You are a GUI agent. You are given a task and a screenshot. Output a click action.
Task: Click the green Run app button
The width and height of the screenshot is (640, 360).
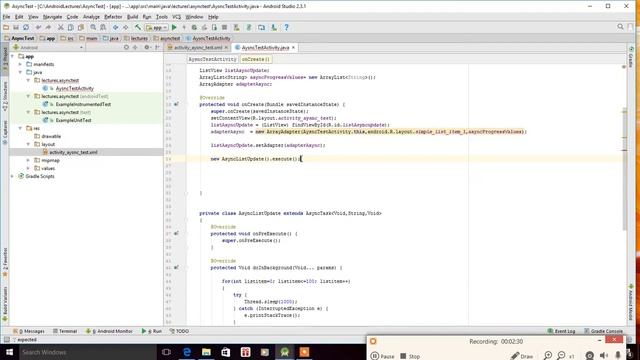[174, 27]
